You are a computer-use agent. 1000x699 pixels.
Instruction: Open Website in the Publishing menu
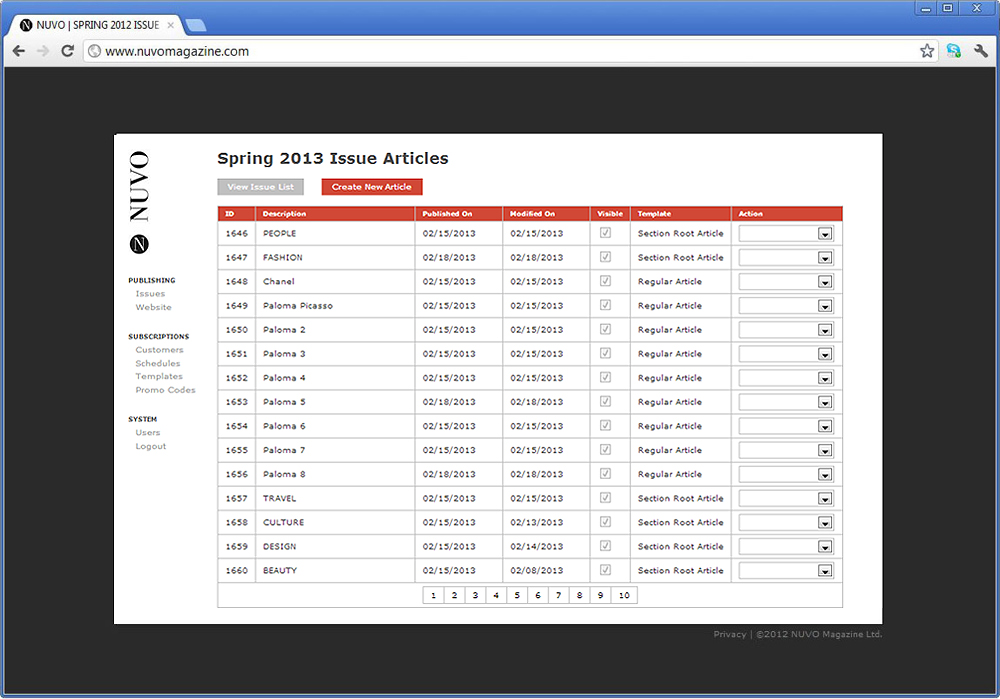pos(153,307)
